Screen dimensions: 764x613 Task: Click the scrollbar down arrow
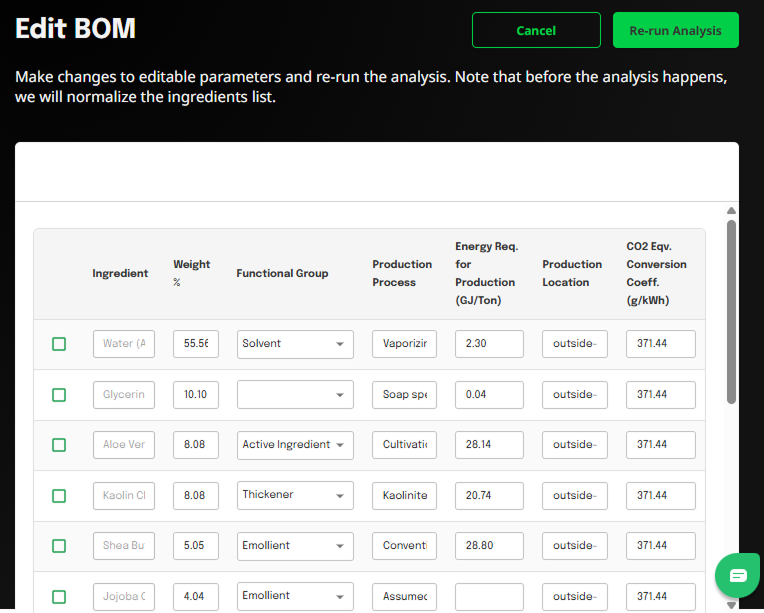coord(731,605)
